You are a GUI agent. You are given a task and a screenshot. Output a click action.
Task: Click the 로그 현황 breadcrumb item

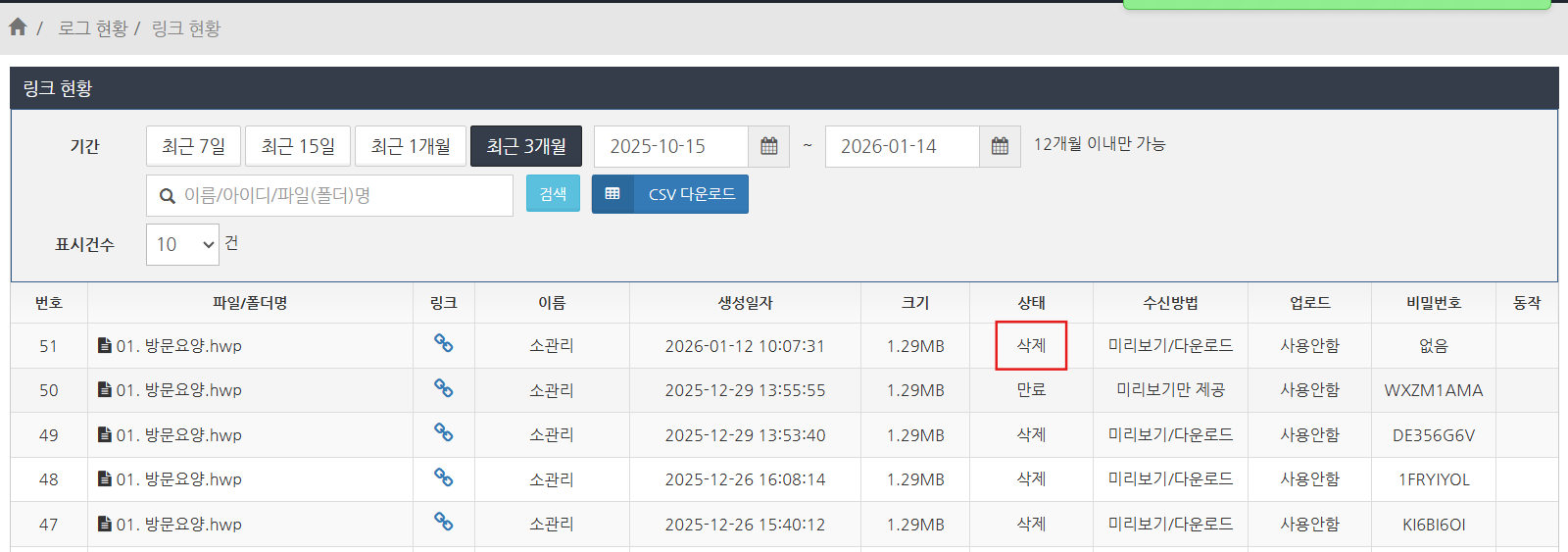(93, 28)
